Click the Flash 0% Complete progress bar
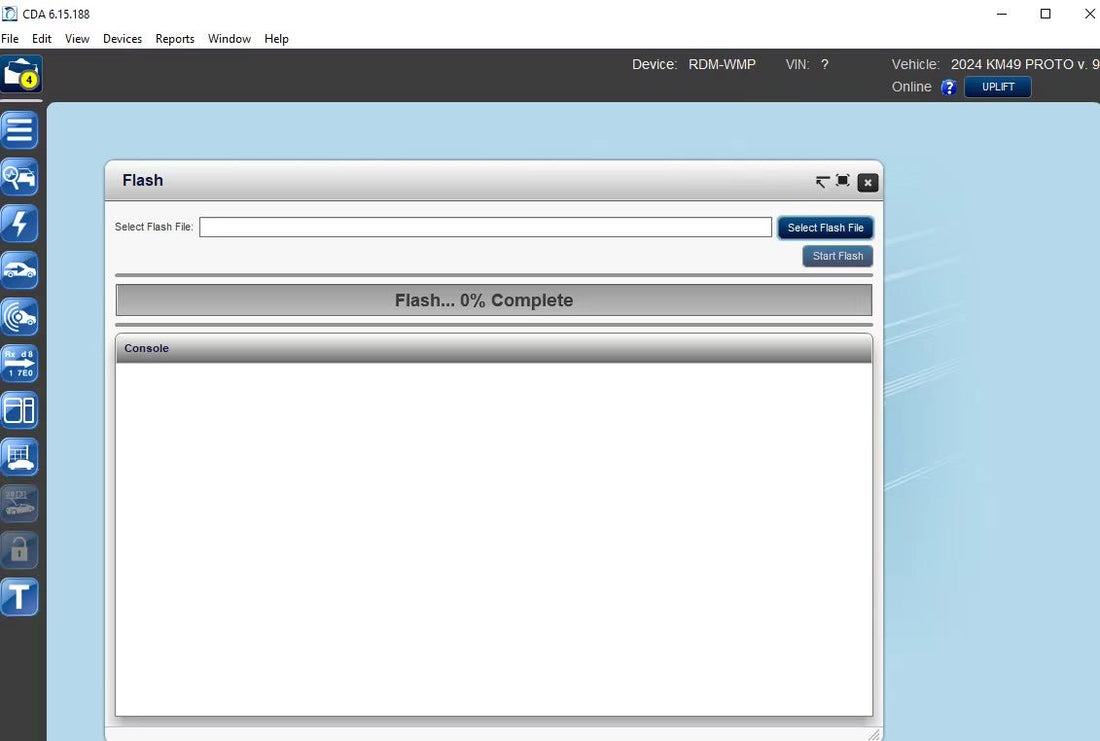The image size is (1100, 741). click(493, 300)
